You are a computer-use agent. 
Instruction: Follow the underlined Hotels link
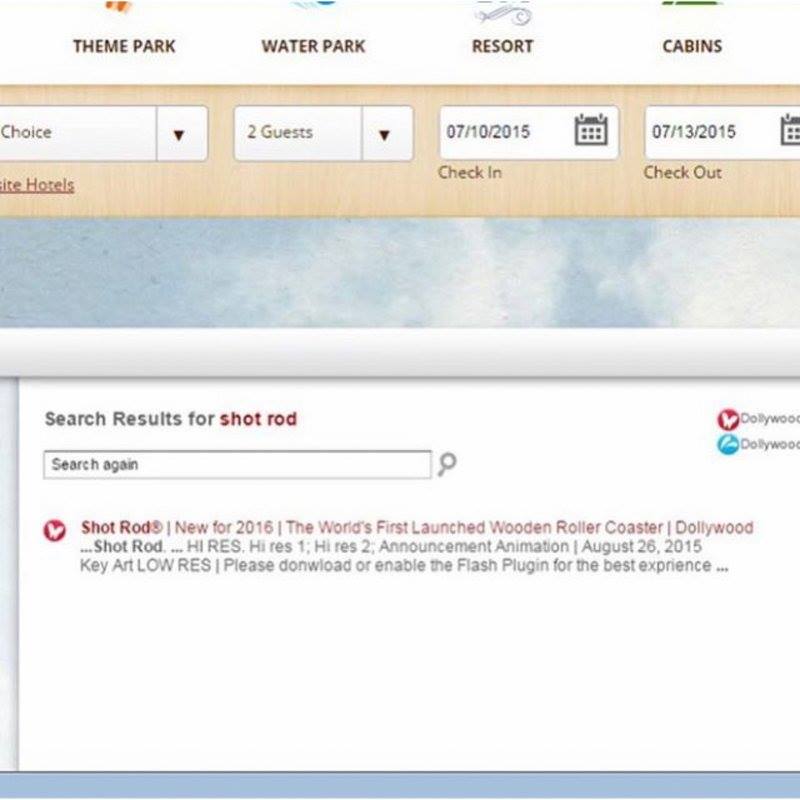(x=38, y=185)
